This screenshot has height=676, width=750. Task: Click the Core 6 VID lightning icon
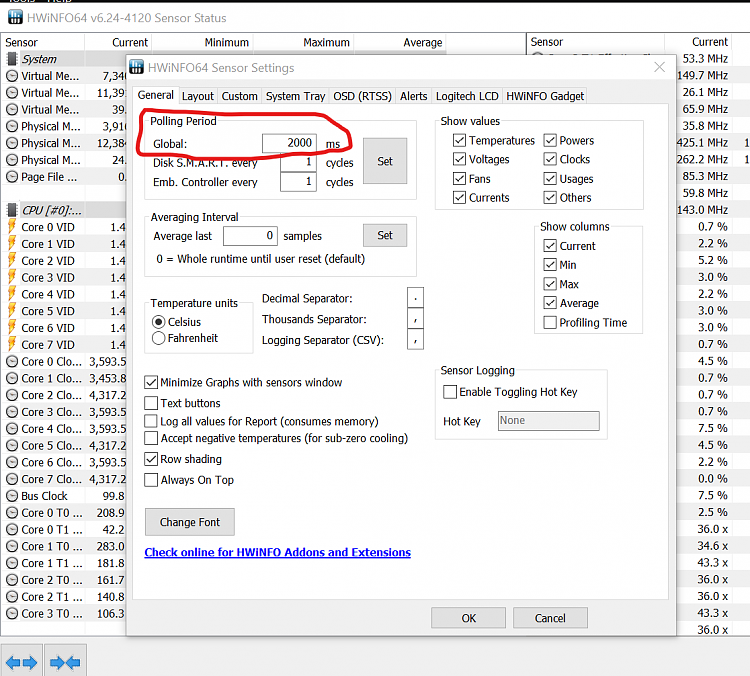[x=11, y=328]
